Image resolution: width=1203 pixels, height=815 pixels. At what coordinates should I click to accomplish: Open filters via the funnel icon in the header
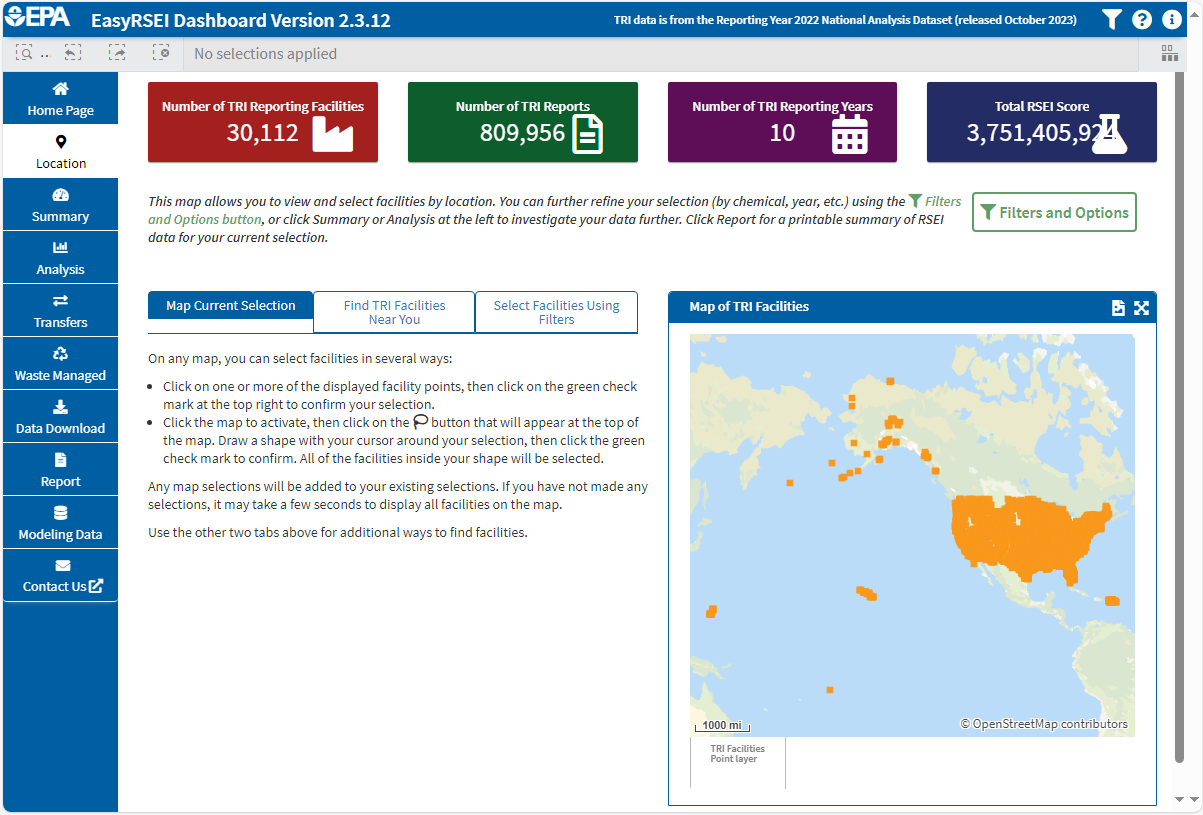pos(1111,19)
